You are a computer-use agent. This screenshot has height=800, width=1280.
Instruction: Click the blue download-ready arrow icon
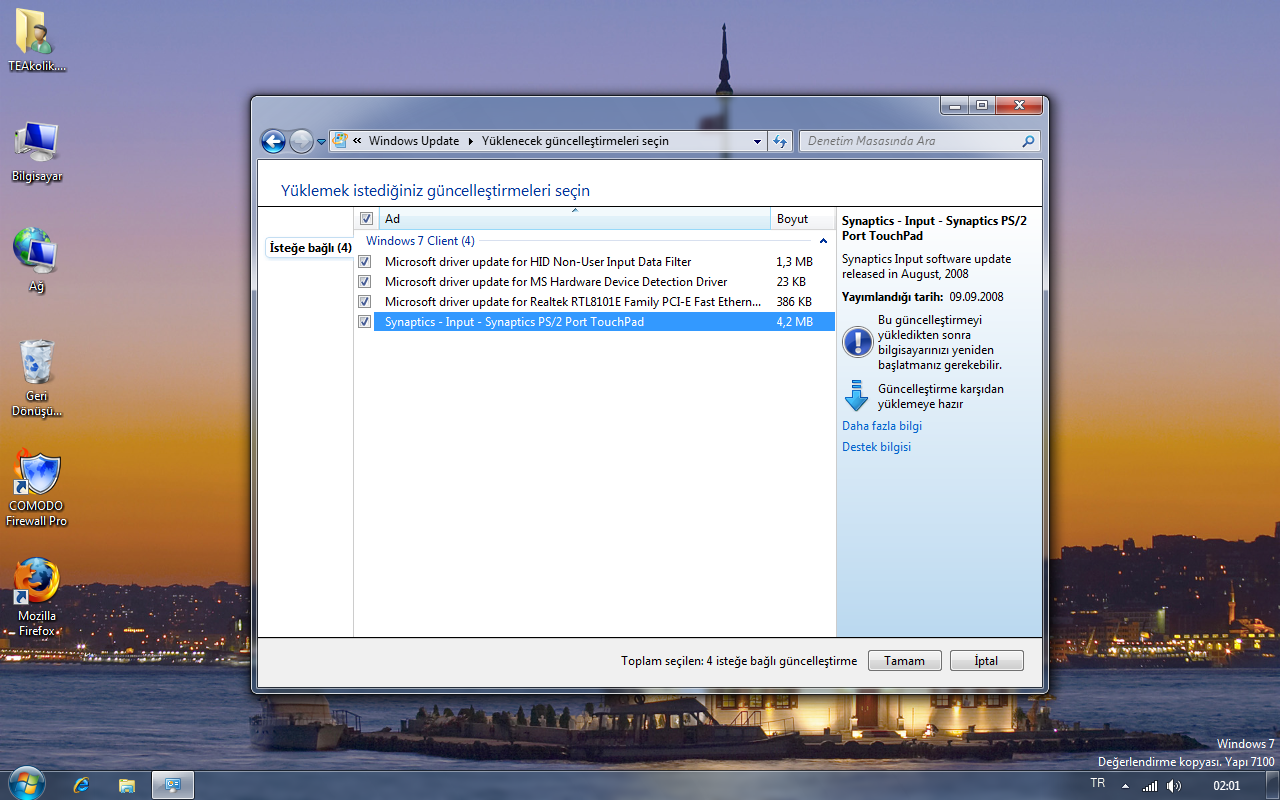pos(857,396)
